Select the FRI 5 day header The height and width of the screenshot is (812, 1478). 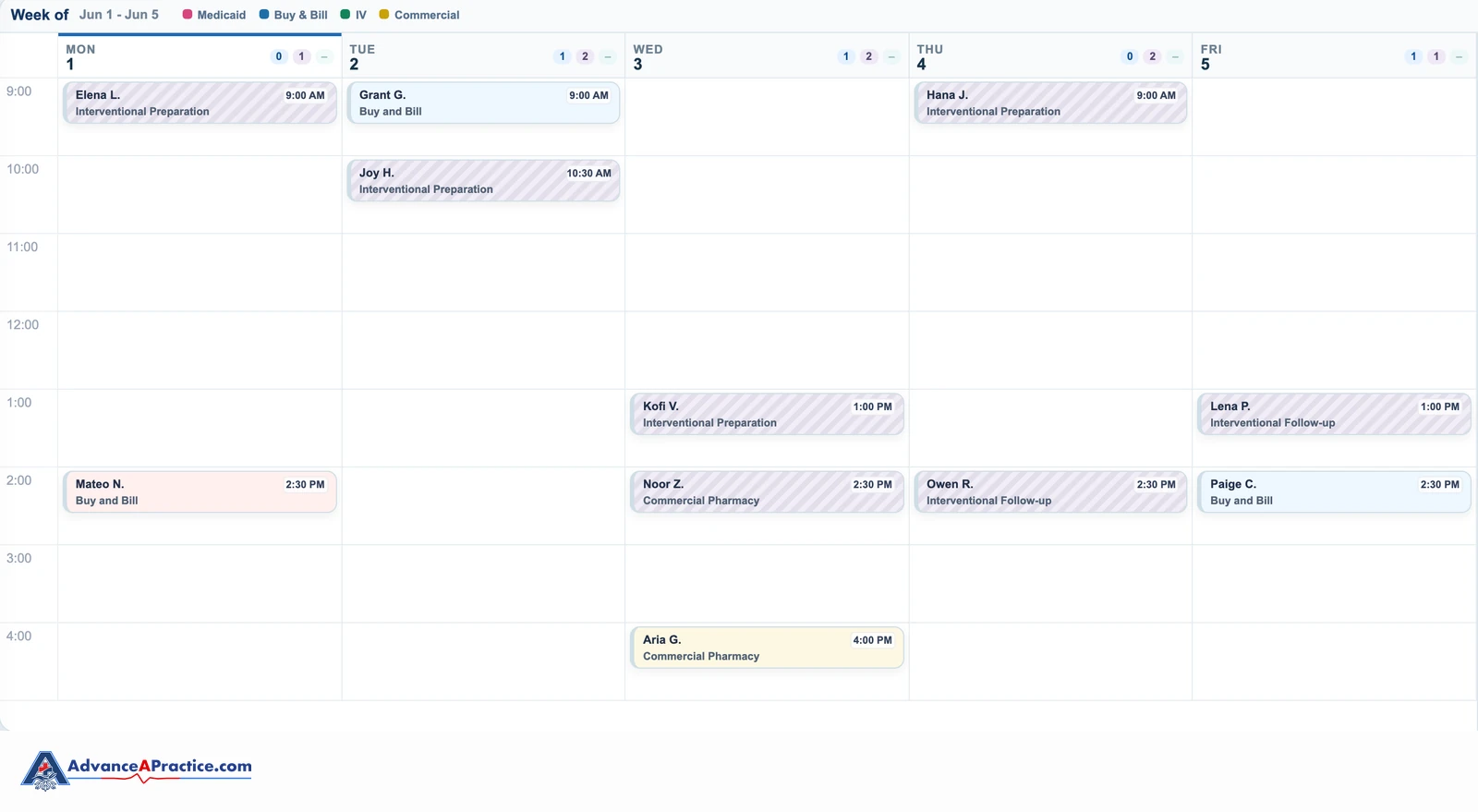pos(1334,56)
